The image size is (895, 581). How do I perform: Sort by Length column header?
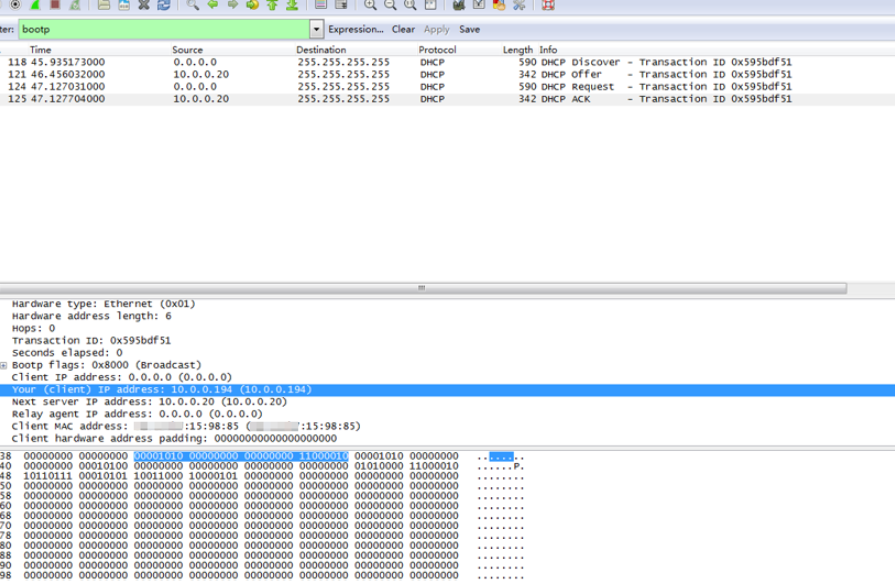tap(518, 50)
